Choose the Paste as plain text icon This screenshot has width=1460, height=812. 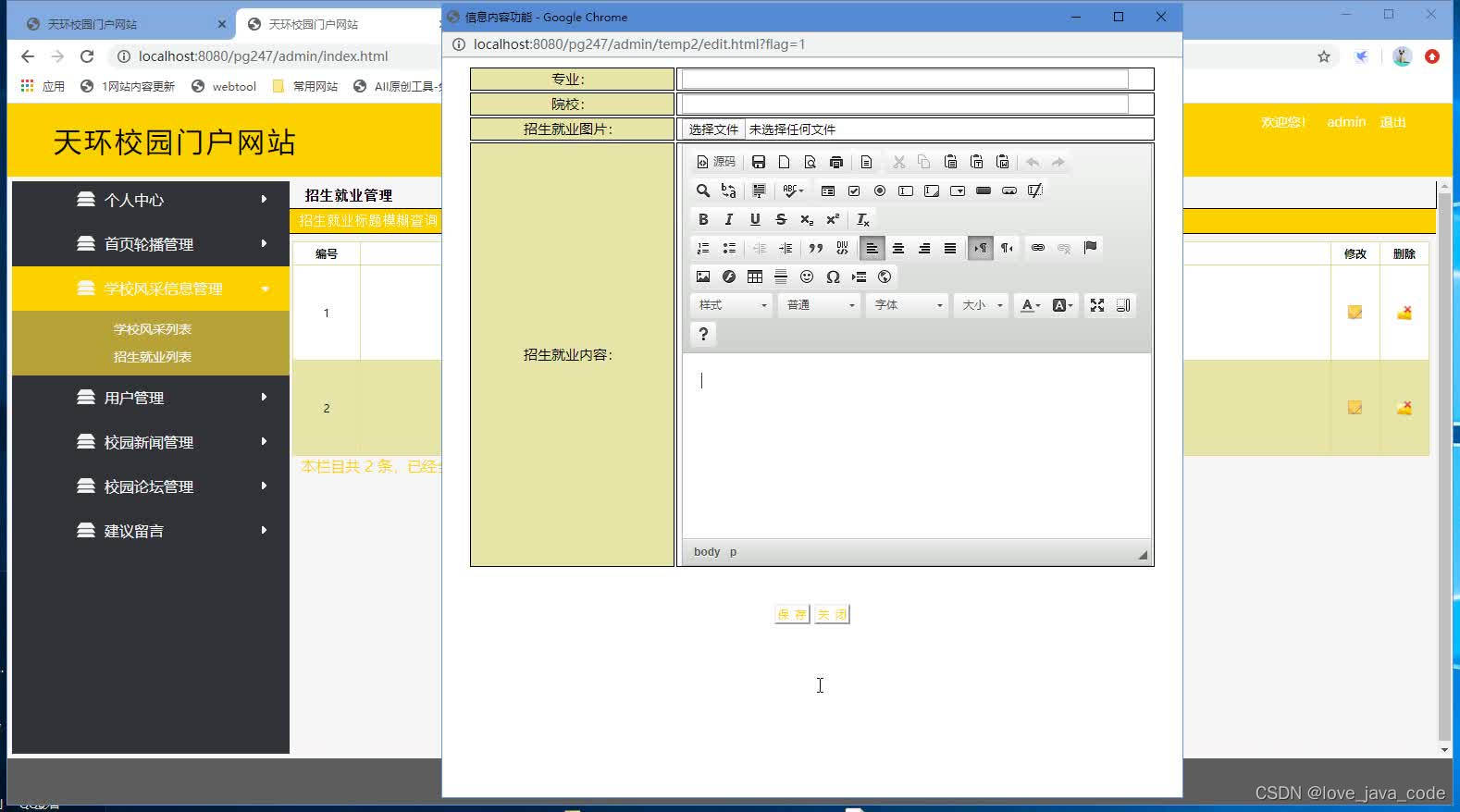tap(976, 162)
